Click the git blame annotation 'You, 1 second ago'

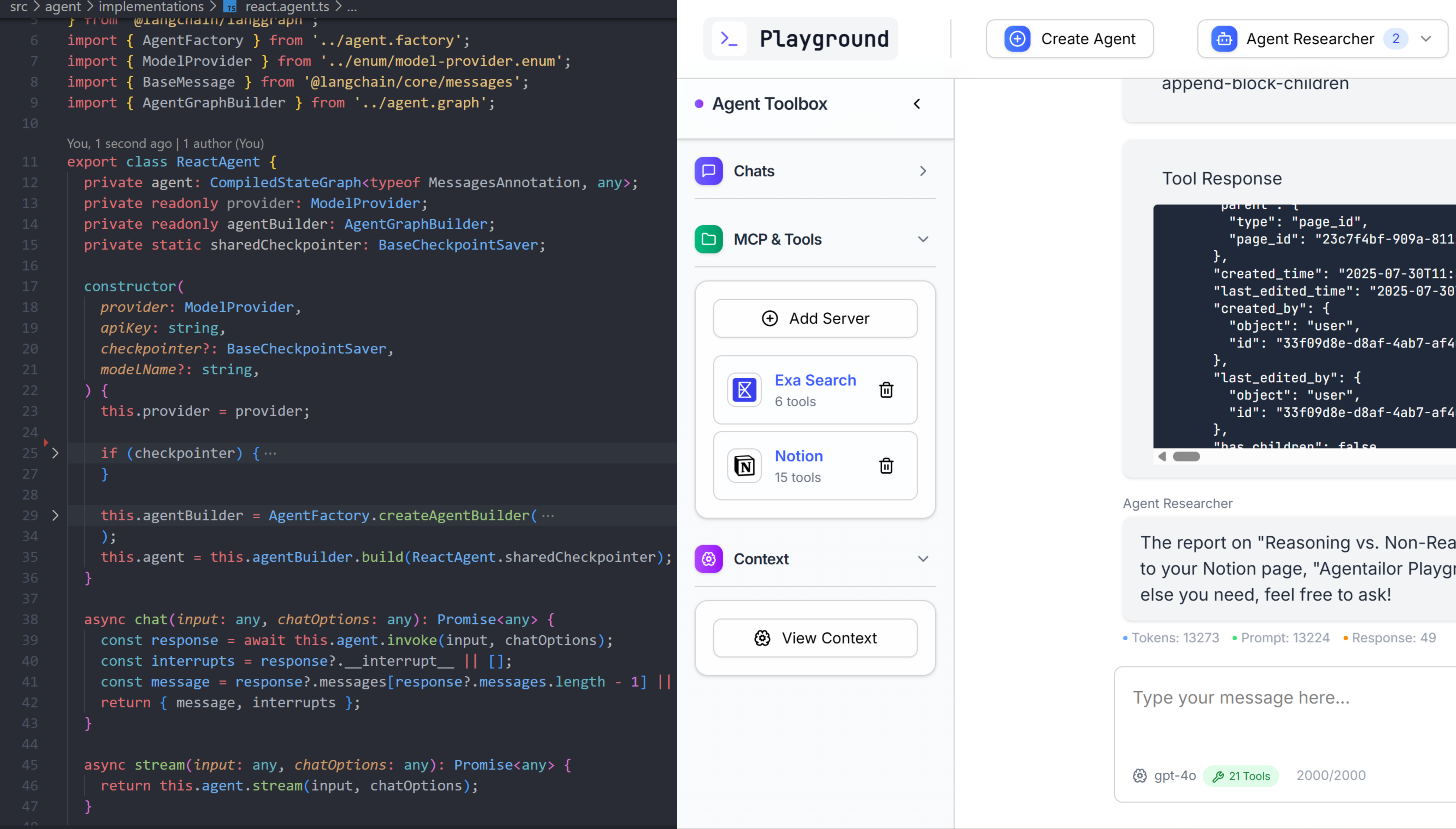pos(119,144)
